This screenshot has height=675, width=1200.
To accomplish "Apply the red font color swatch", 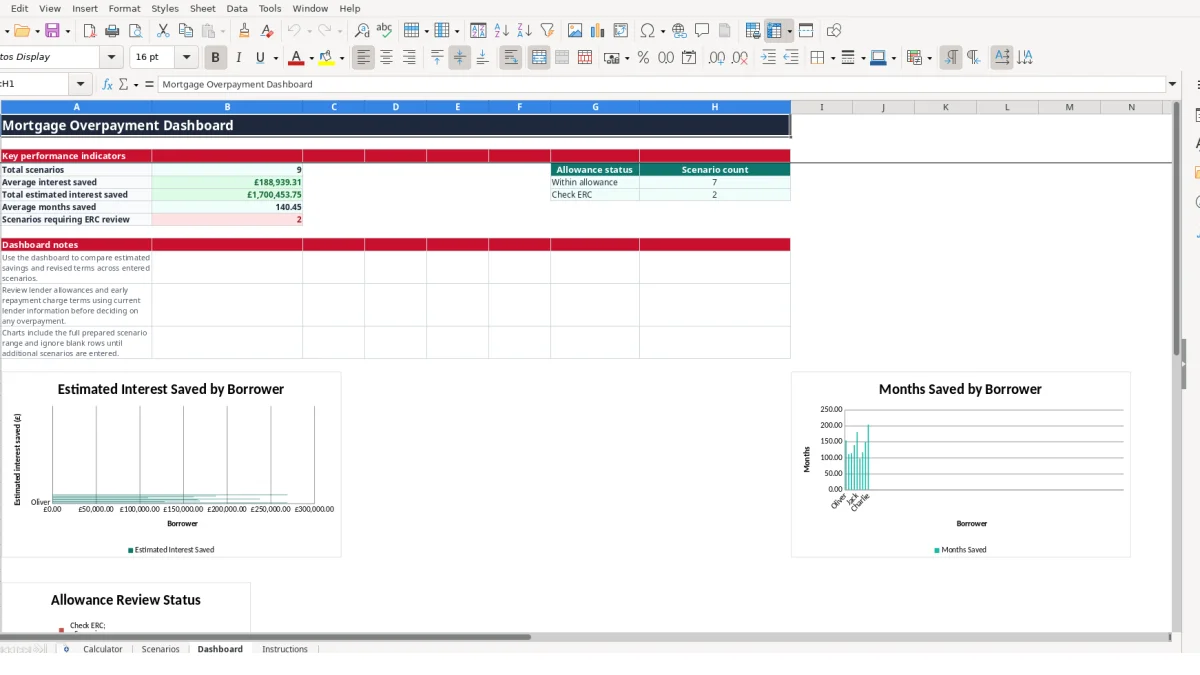I will pos(295,58).
